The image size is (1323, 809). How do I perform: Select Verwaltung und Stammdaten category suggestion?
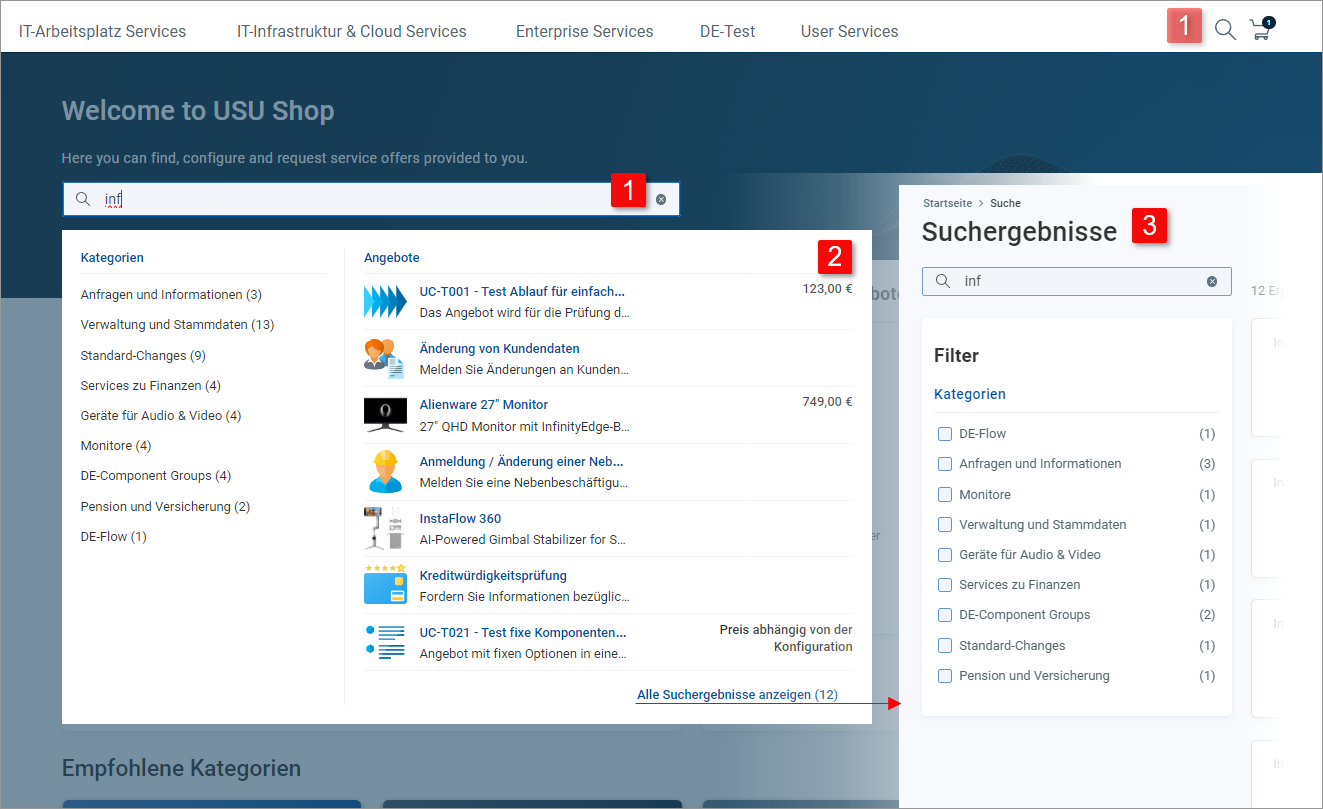tap(177, 325)
